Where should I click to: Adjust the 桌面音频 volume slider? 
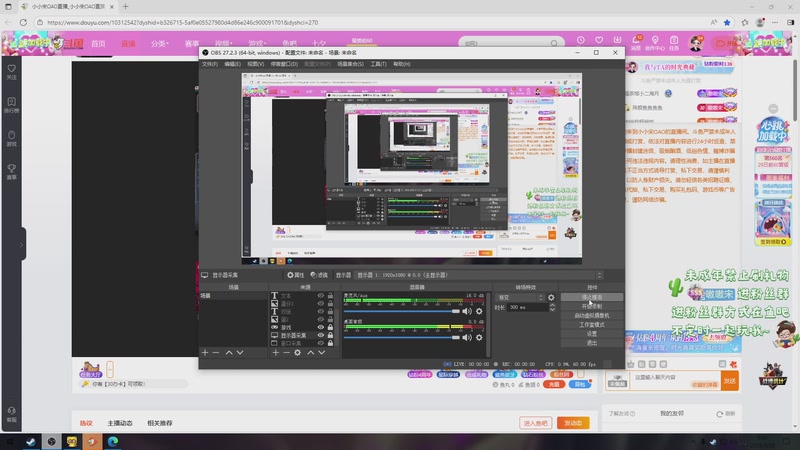click(x=402, y=337)
